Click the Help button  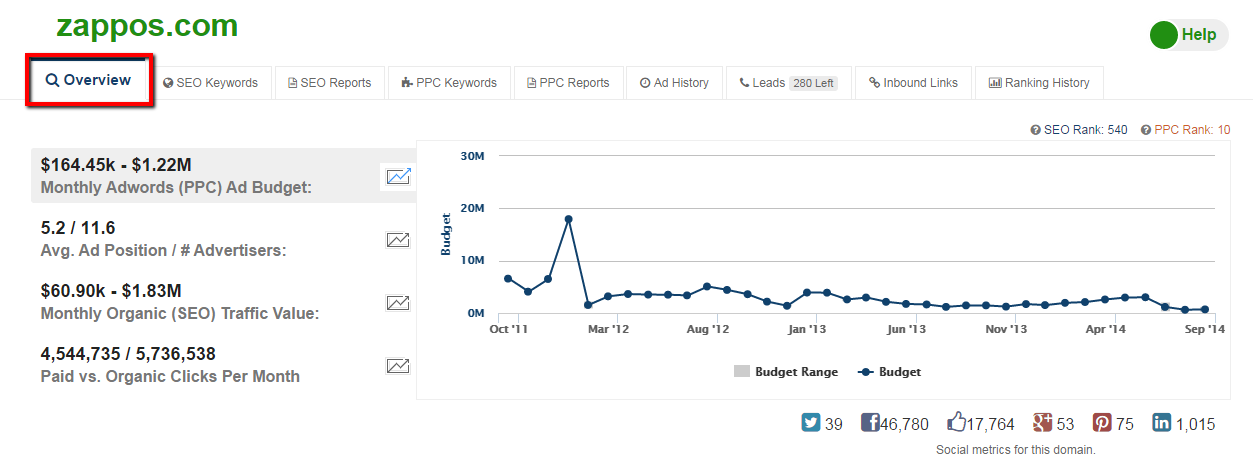point(1188,35)
